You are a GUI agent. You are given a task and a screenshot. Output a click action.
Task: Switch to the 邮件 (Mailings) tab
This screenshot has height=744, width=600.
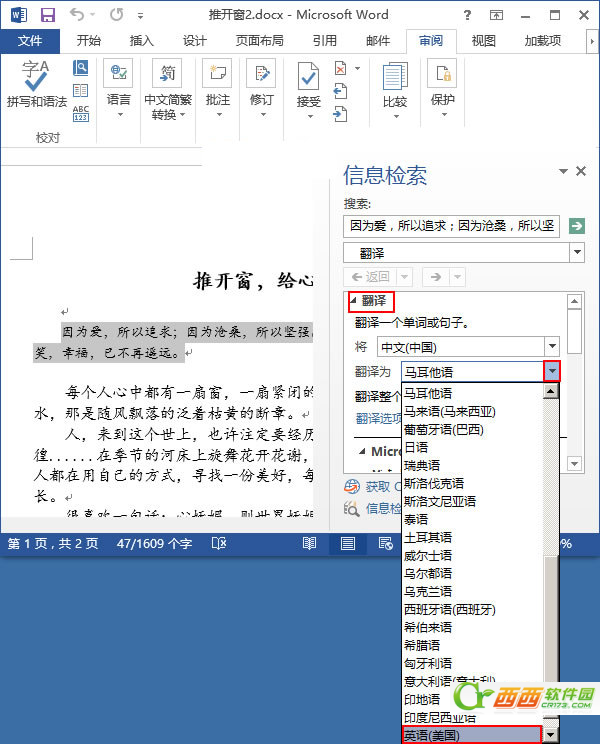[x=378, y=41]
